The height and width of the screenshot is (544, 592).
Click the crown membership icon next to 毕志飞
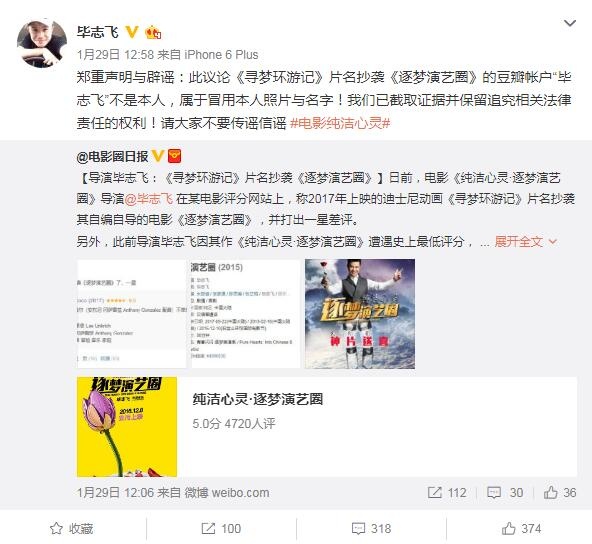pos(153,32)
